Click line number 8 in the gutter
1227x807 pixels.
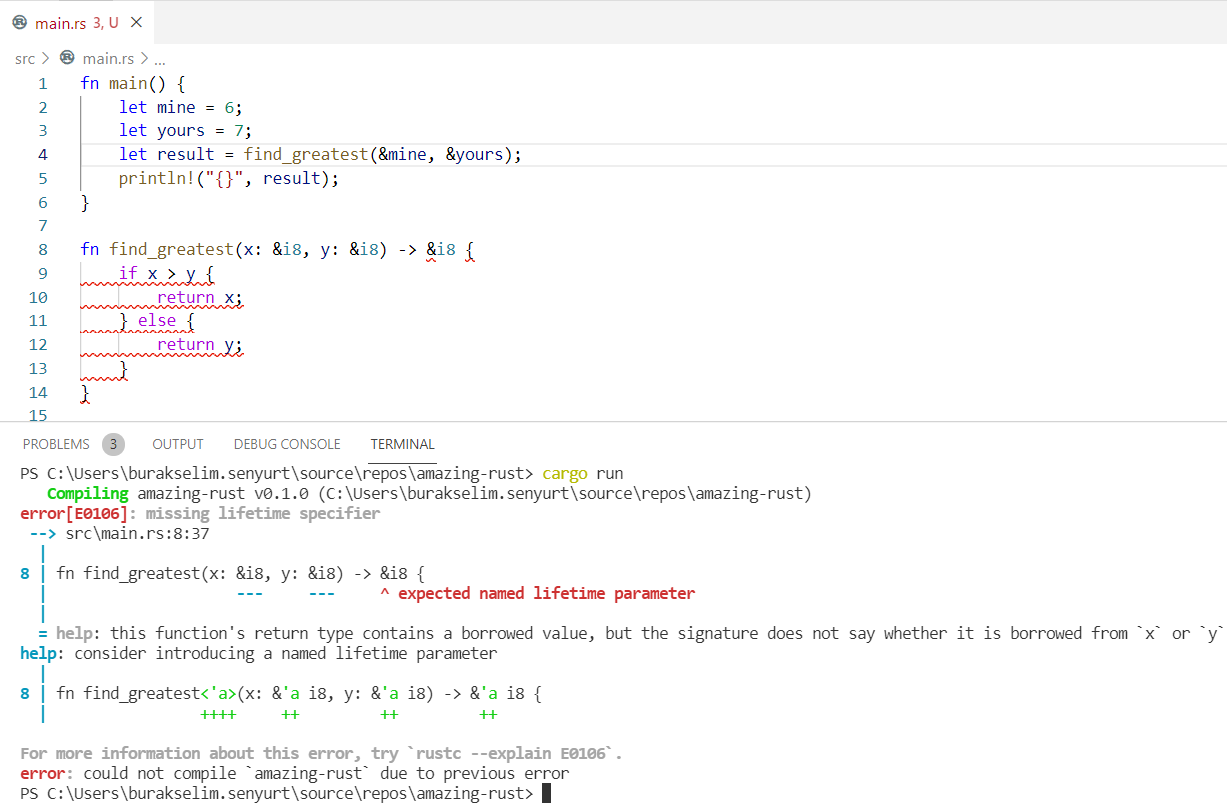42,250
